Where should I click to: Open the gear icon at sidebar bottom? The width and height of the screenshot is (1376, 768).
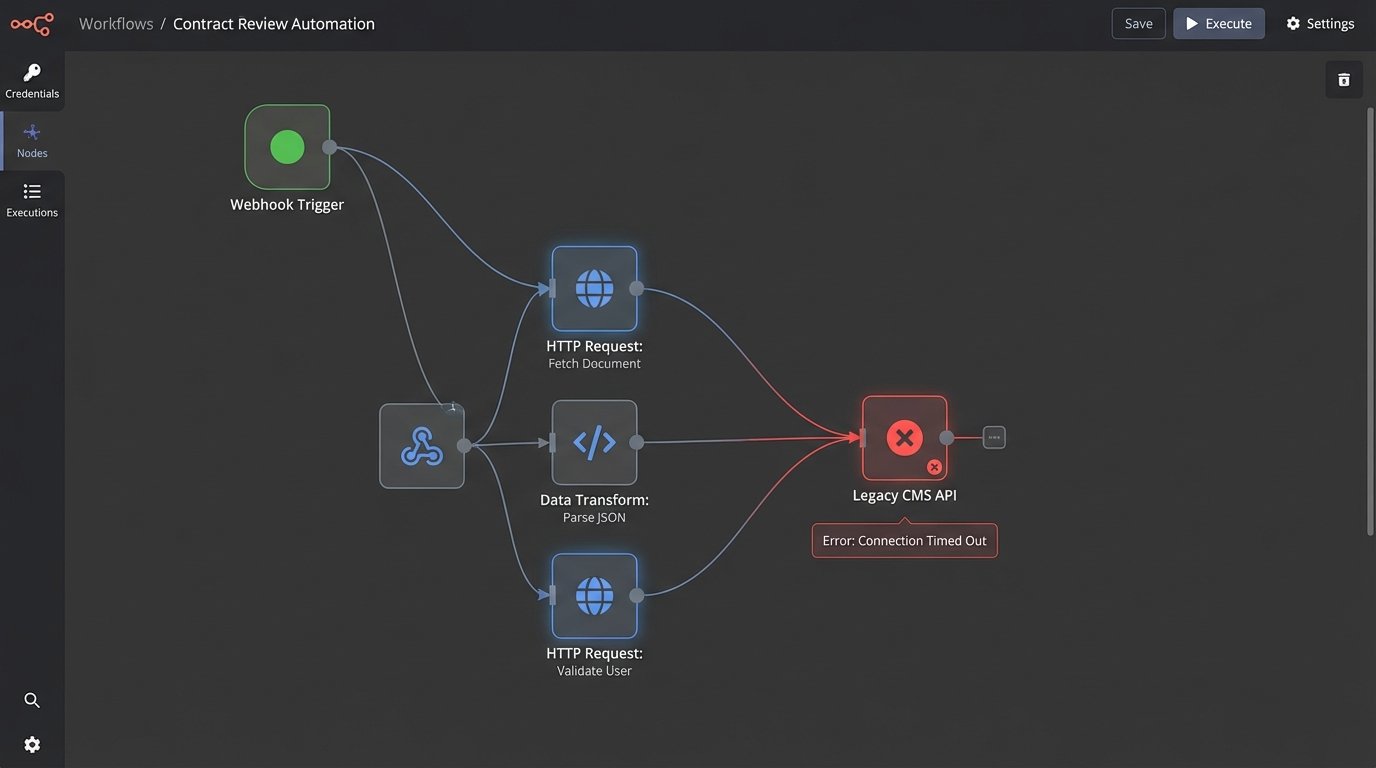(32, 745)
